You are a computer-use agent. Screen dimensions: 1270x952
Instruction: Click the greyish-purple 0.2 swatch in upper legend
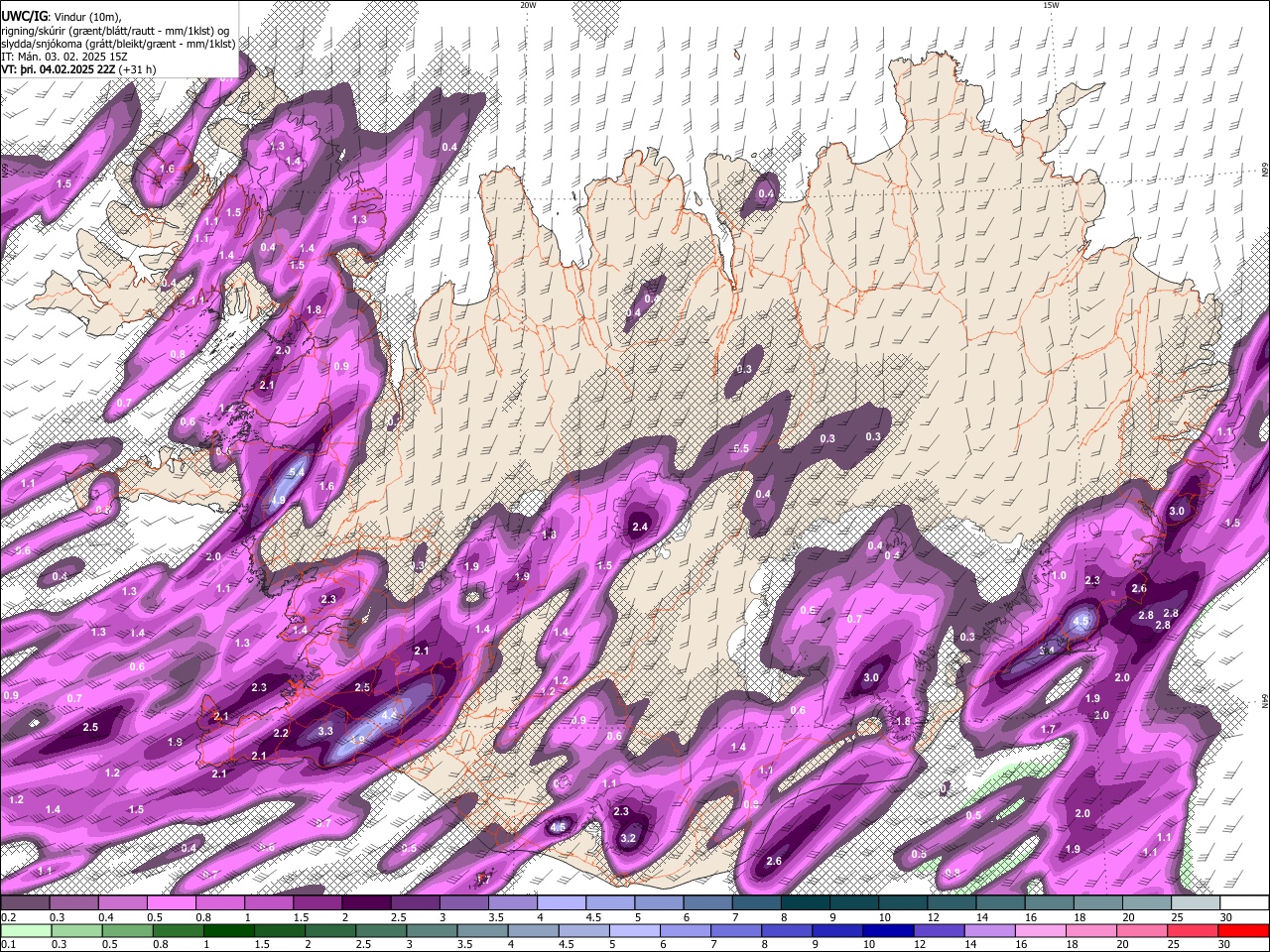(x=25, y=903)
